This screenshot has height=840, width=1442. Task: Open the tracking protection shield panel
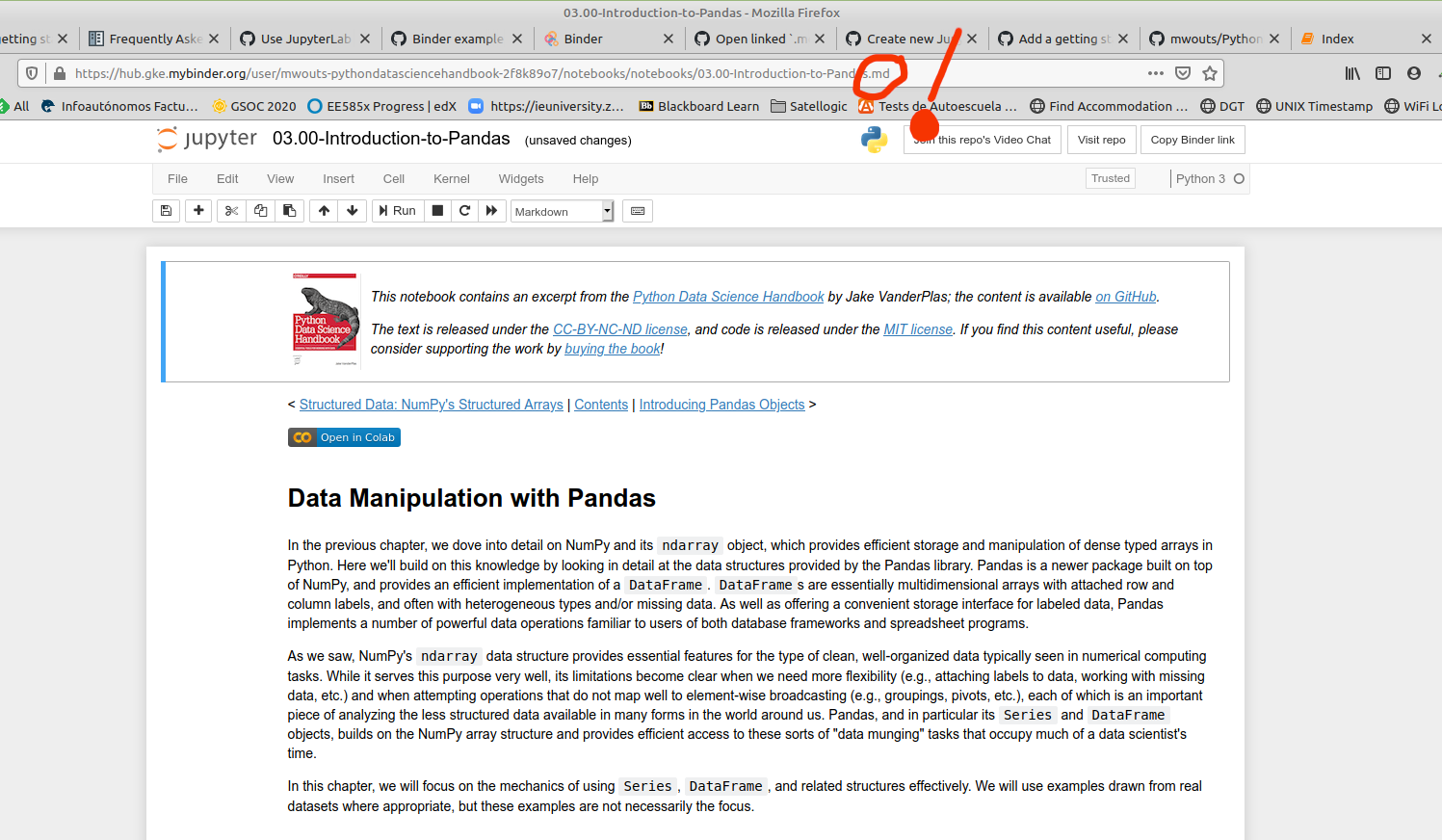coord(30,72)
